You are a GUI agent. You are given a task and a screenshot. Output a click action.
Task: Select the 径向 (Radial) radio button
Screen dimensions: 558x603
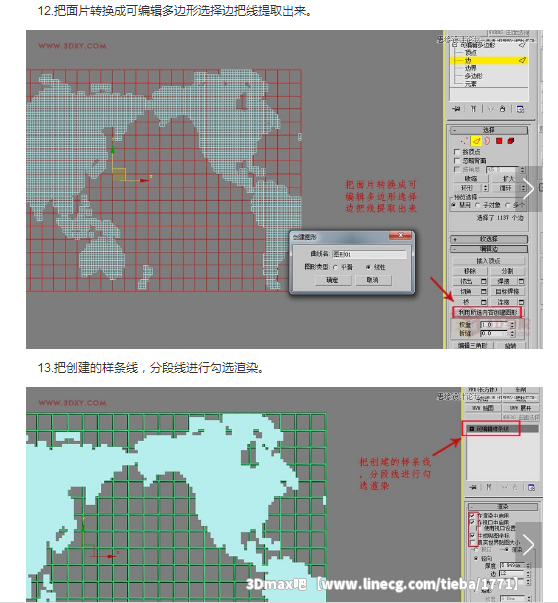coord(477,558)
